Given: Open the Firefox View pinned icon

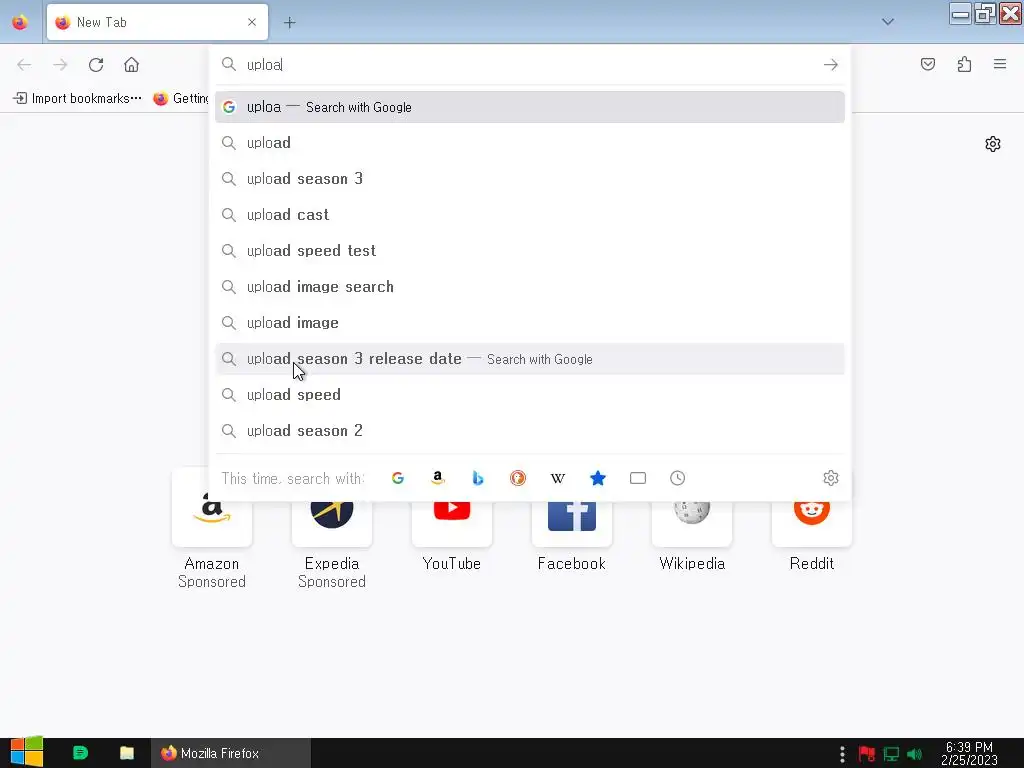Looking at the screenshot, I should coord(20,22).
